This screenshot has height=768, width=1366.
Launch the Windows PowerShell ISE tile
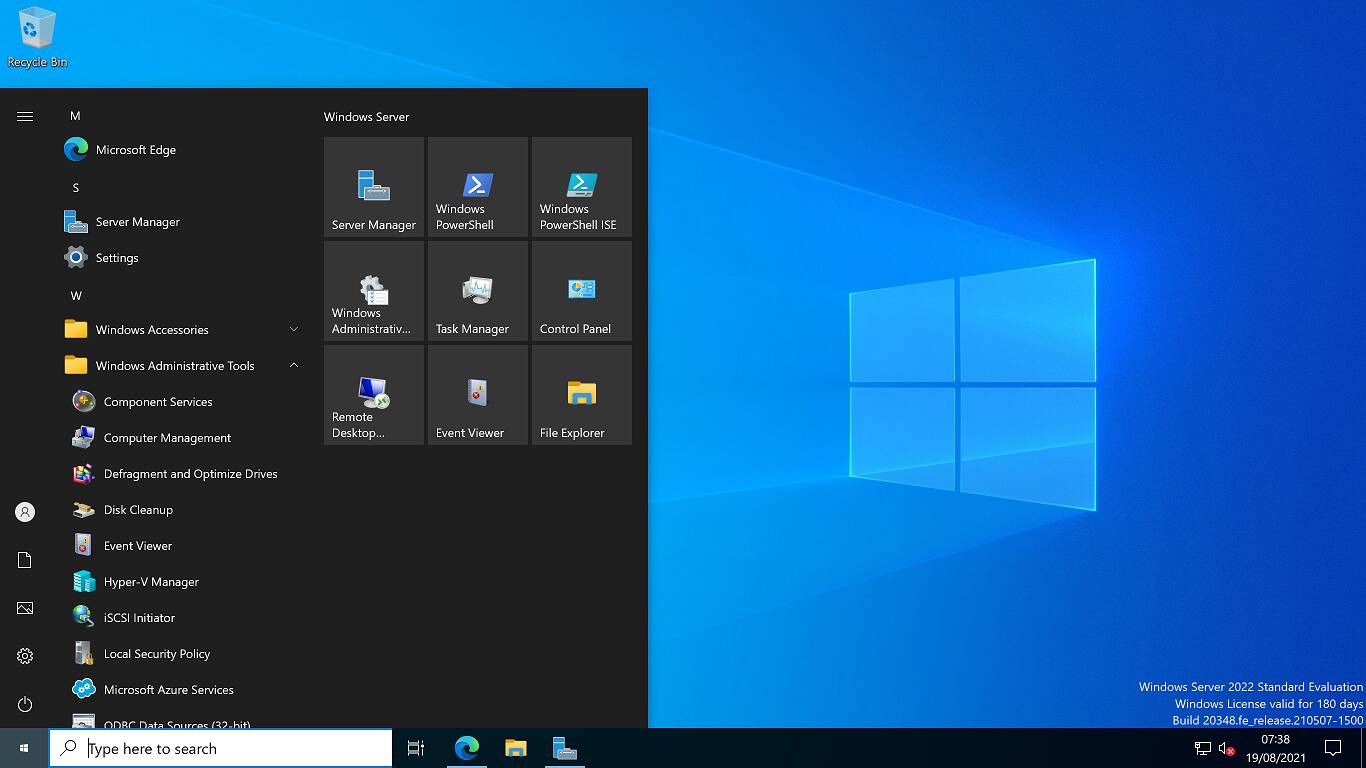point(582,187)
